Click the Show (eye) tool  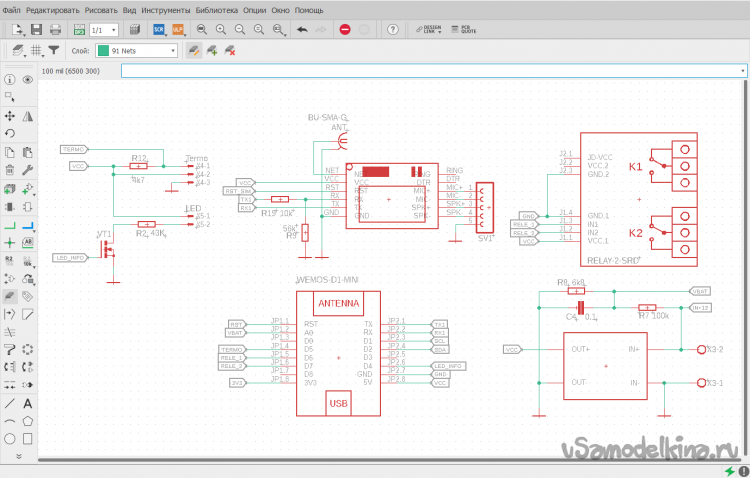click(x=28, y=79)
